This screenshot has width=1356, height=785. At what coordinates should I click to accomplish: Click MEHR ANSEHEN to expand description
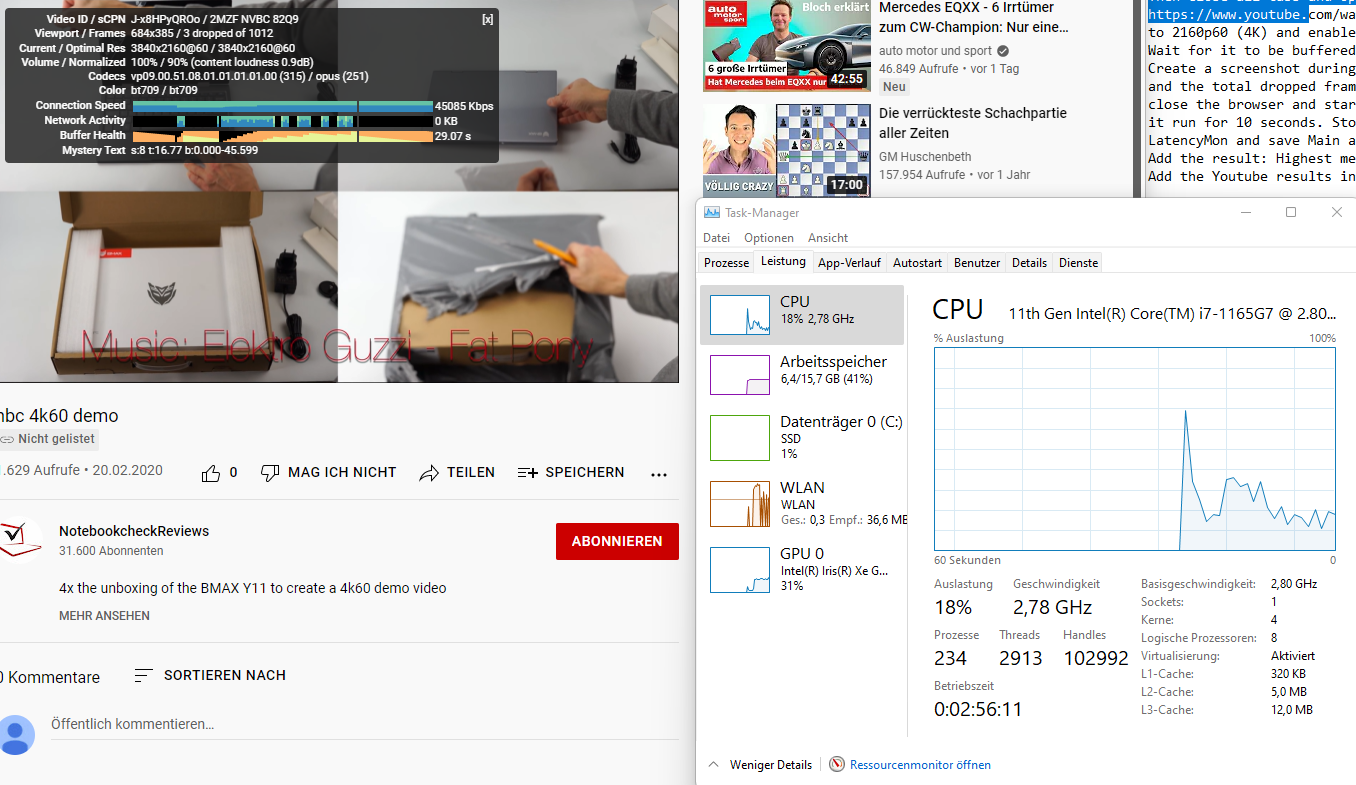pos(104,616)
